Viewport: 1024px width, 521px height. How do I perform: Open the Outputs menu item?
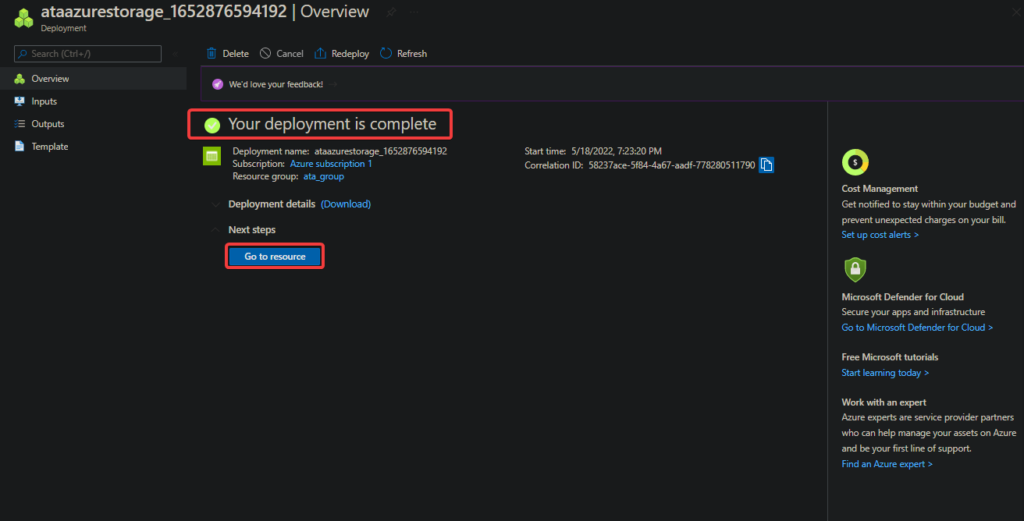[x=47, y=124]
